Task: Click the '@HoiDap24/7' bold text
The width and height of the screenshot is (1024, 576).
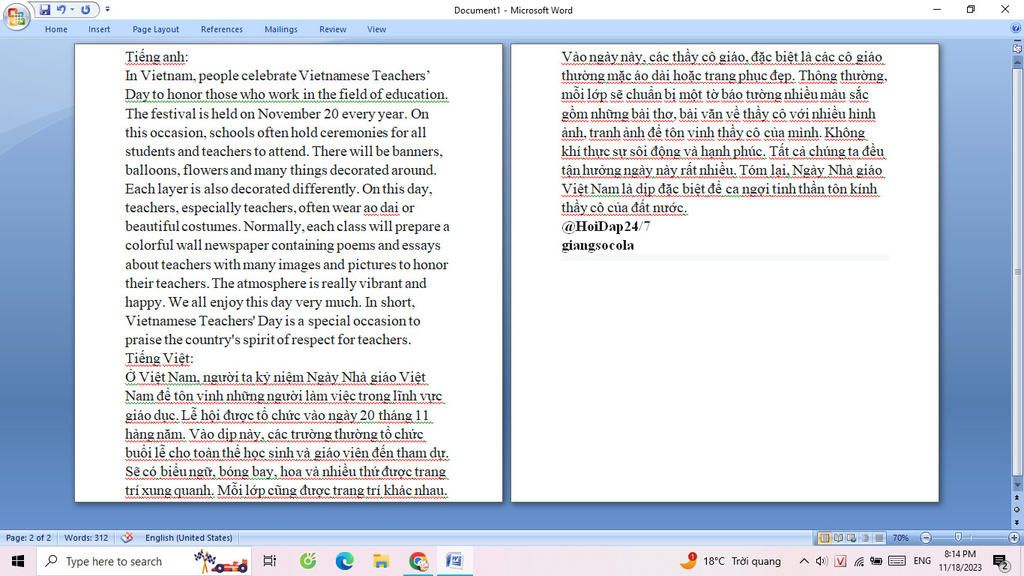Action: pyautogui.click(x=605, y=226)
